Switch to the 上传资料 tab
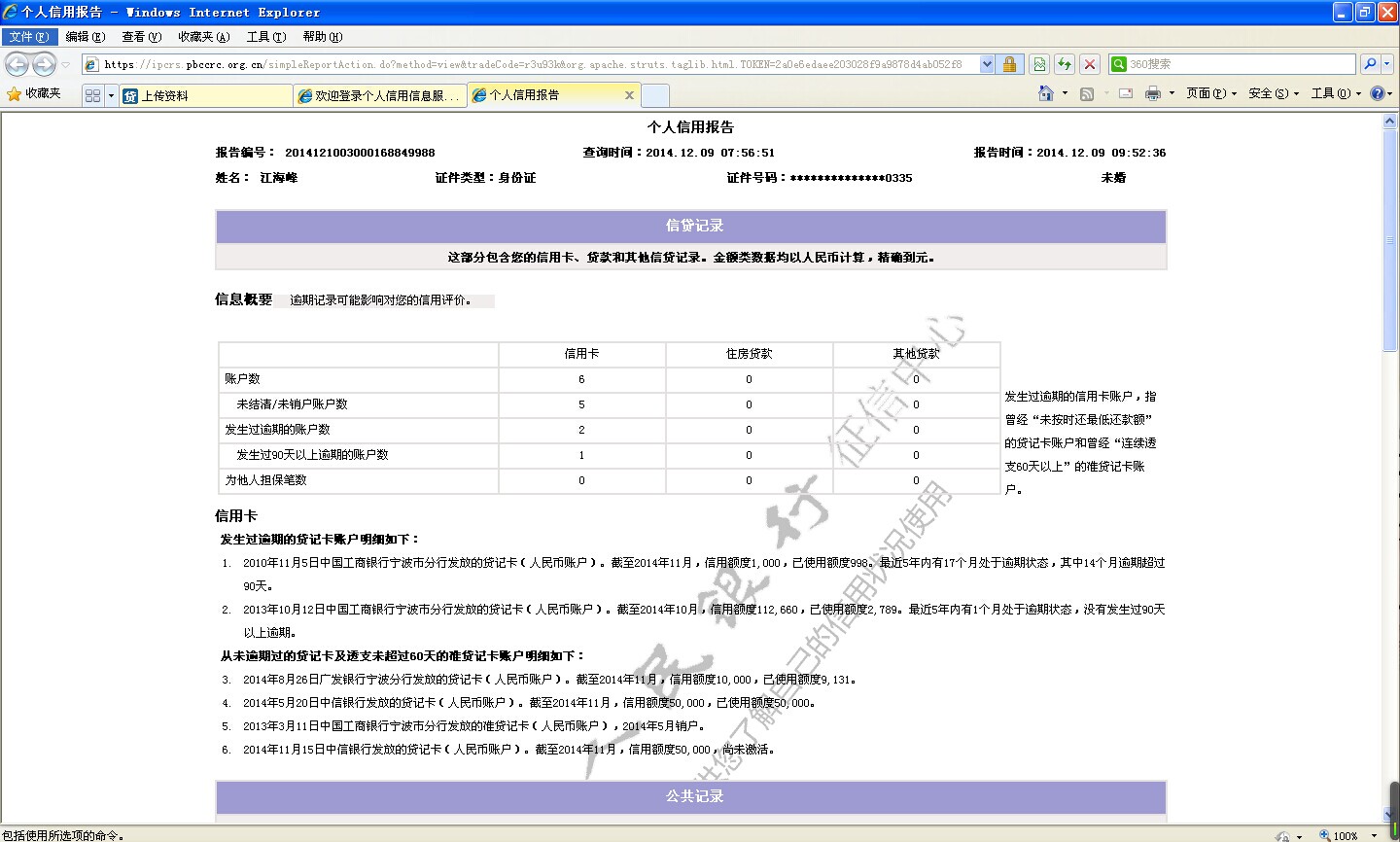The width and height of the screenshot is (1400, 842). 204,95
